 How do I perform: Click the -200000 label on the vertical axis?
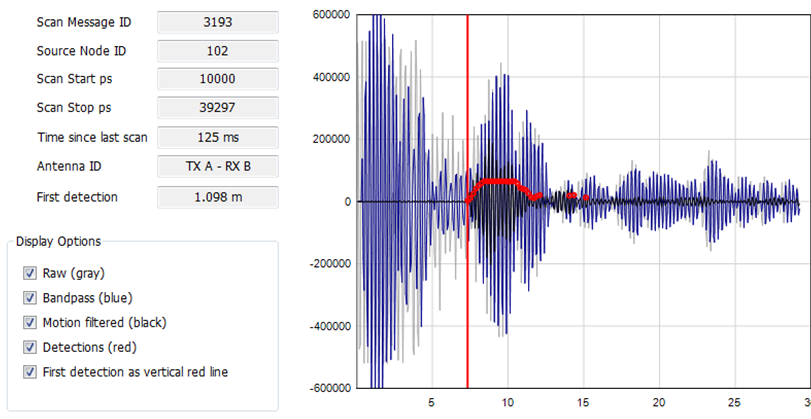click(329, 264)
